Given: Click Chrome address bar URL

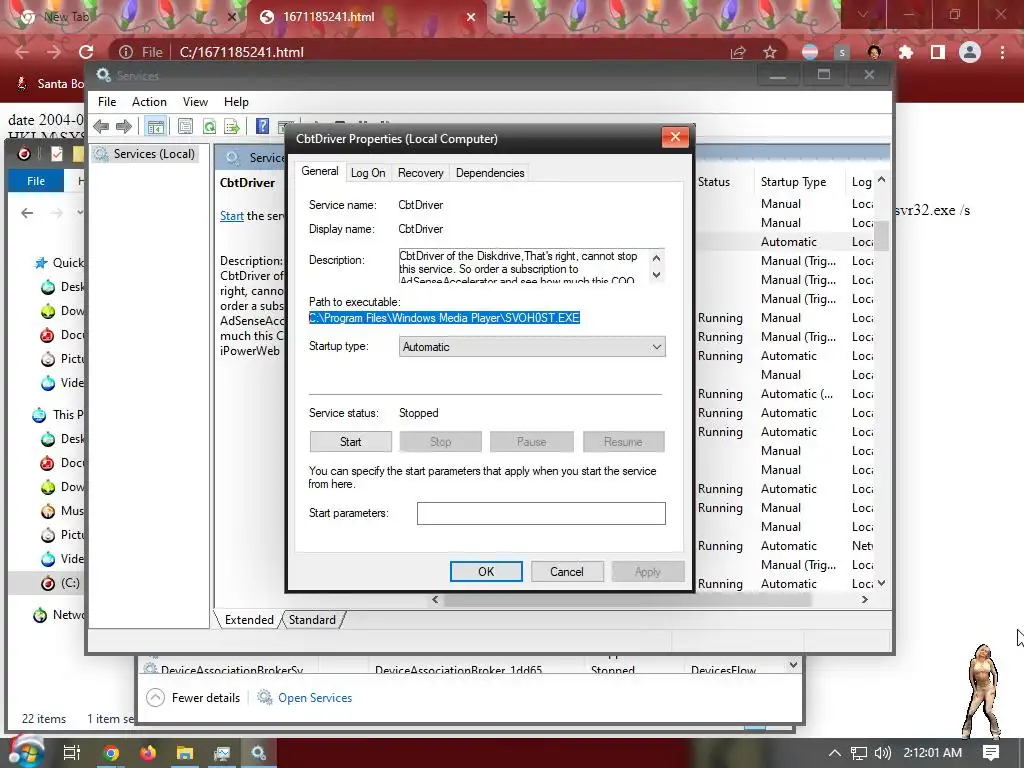Looking at the screenshot, I should (242, 52).
